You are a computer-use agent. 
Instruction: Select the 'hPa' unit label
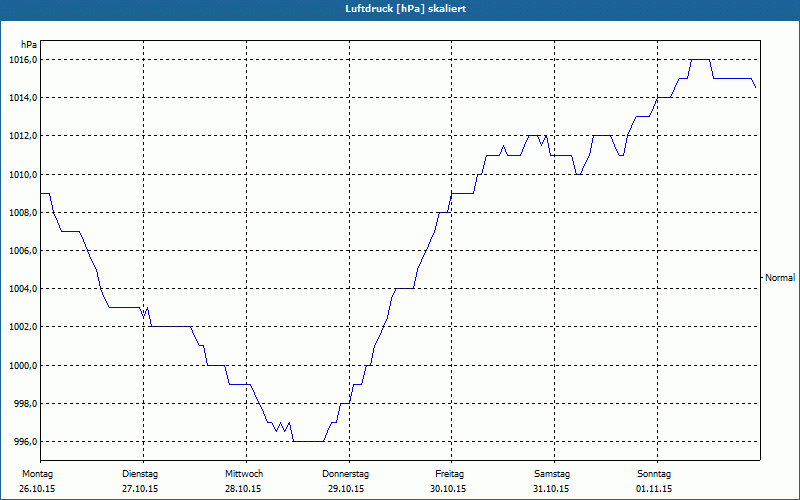tap(29, 45)
